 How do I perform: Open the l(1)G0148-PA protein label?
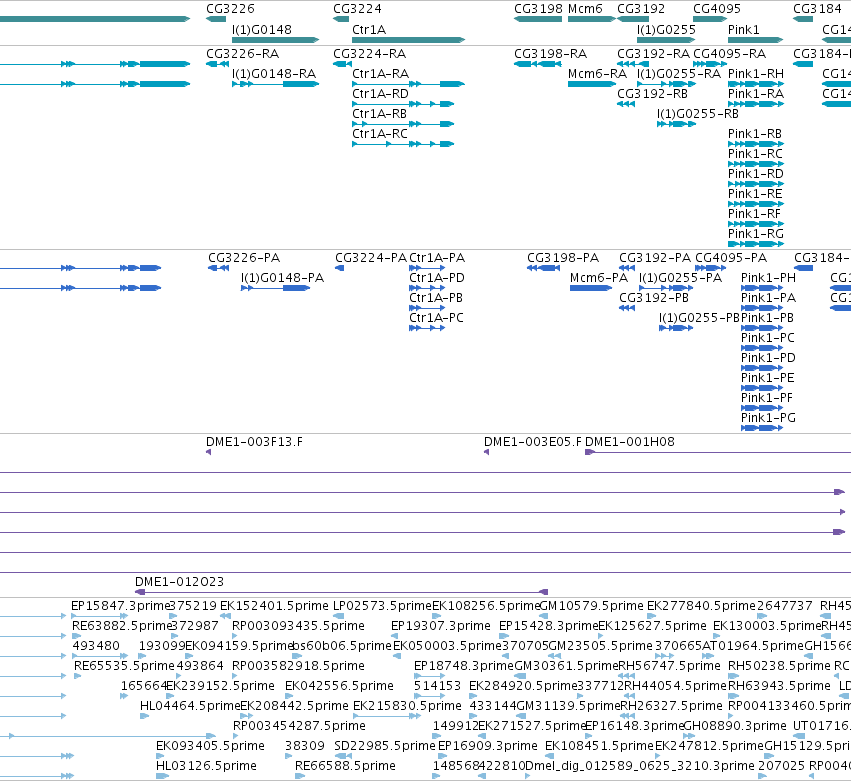pyautogui.click(x=282, y=278)
